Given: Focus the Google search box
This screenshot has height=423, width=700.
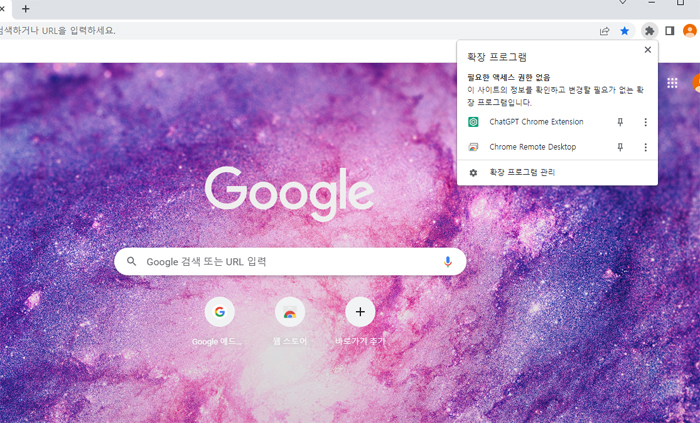Looking at the screenshot, I should click(290, 261).
